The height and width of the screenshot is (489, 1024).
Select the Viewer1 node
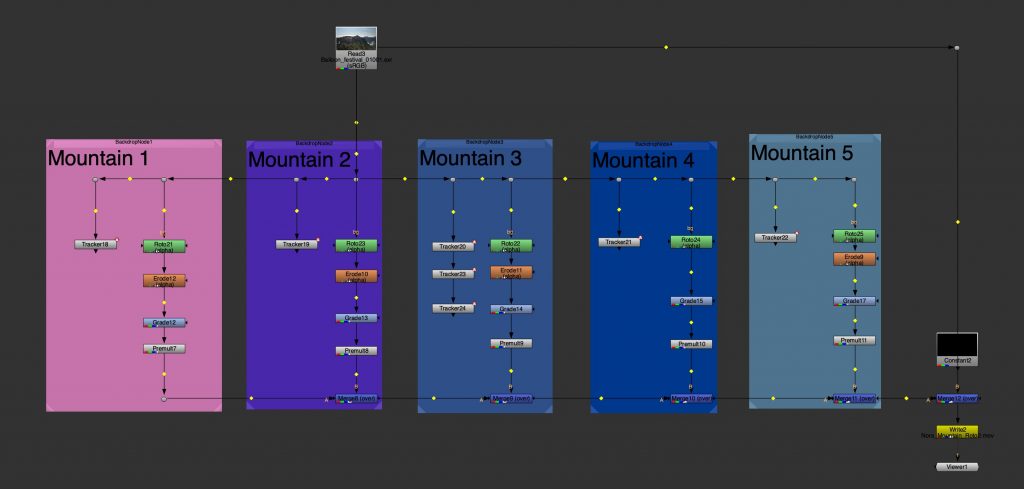[957, 467]
